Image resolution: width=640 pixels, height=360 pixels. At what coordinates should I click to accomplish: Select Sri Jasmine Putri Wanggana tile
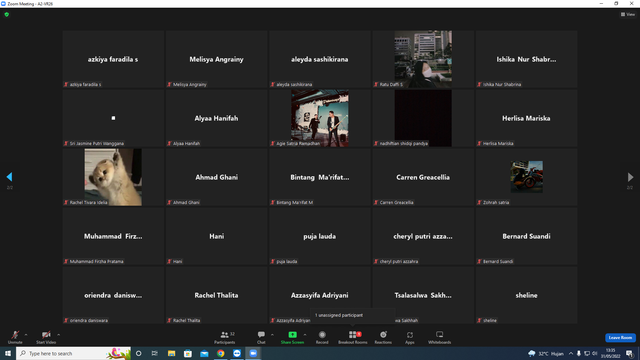pyautogui.click(x=113, y=118)
